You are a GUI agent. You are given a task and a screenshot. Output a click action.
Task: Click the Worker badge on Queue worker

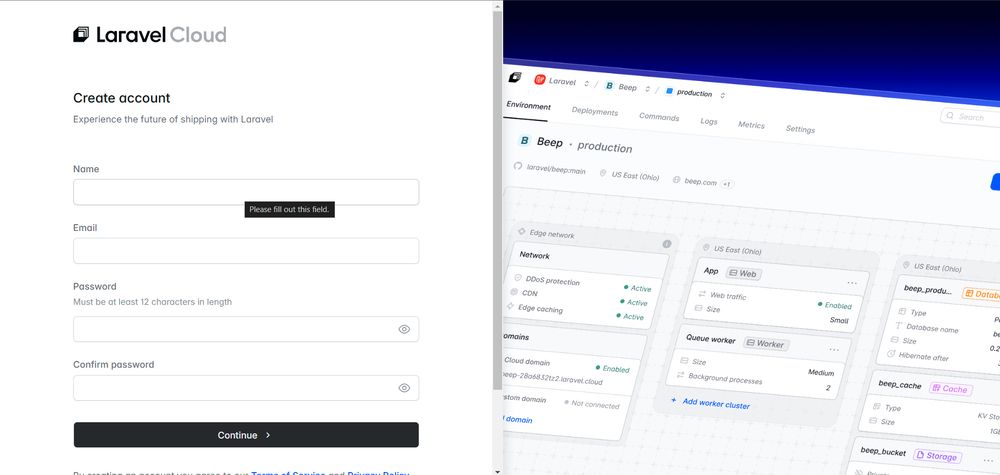766,344
